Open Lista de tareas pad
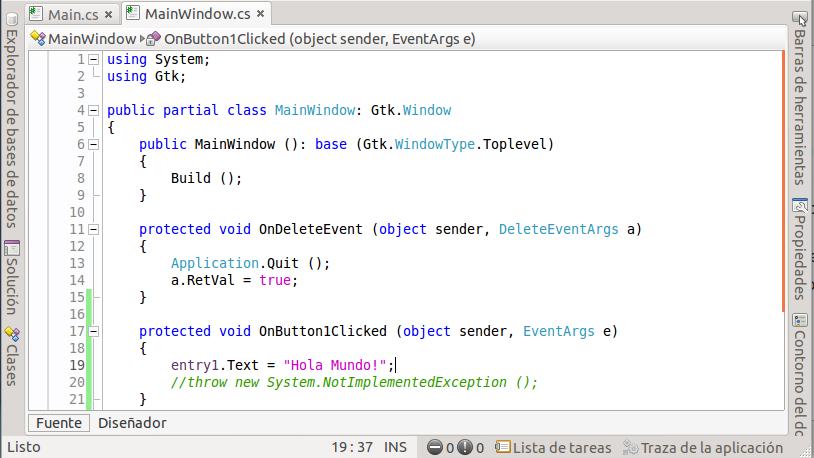 pos(562,448)
